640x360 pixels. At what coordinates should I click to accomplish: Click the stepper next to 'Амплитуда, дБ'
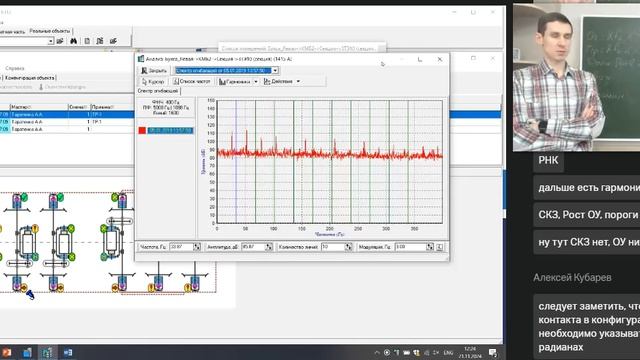click(x=269, y=247)
